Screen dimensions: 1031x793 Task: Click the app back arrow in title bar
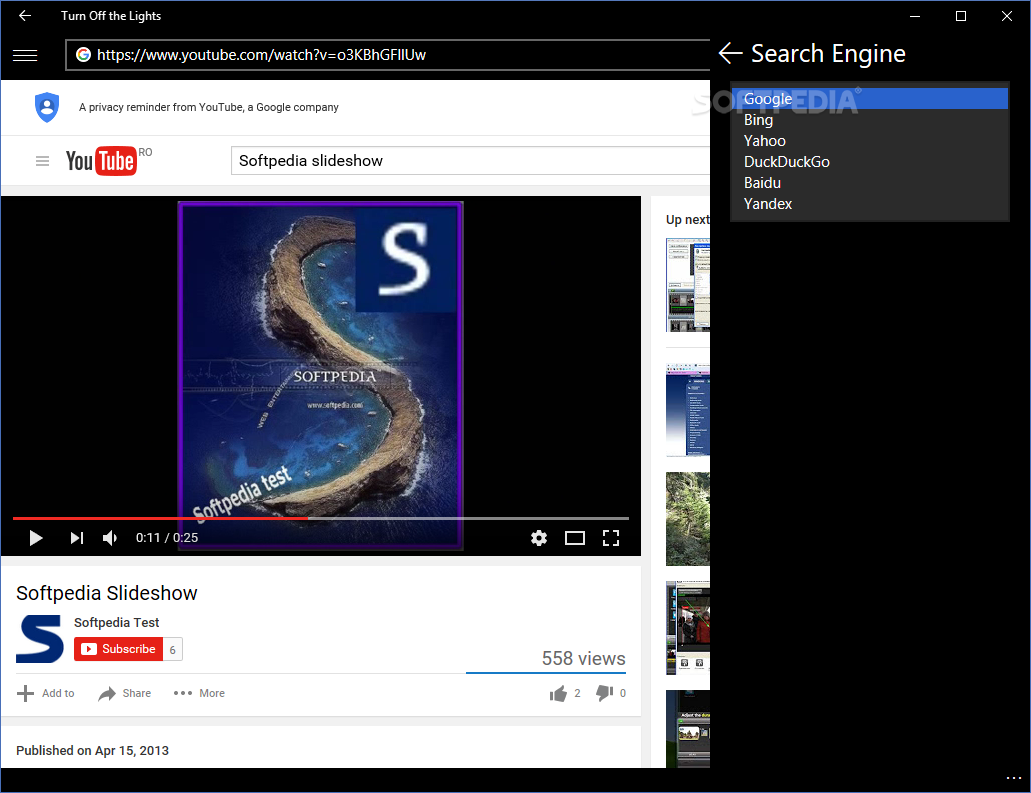pos(24,16)
